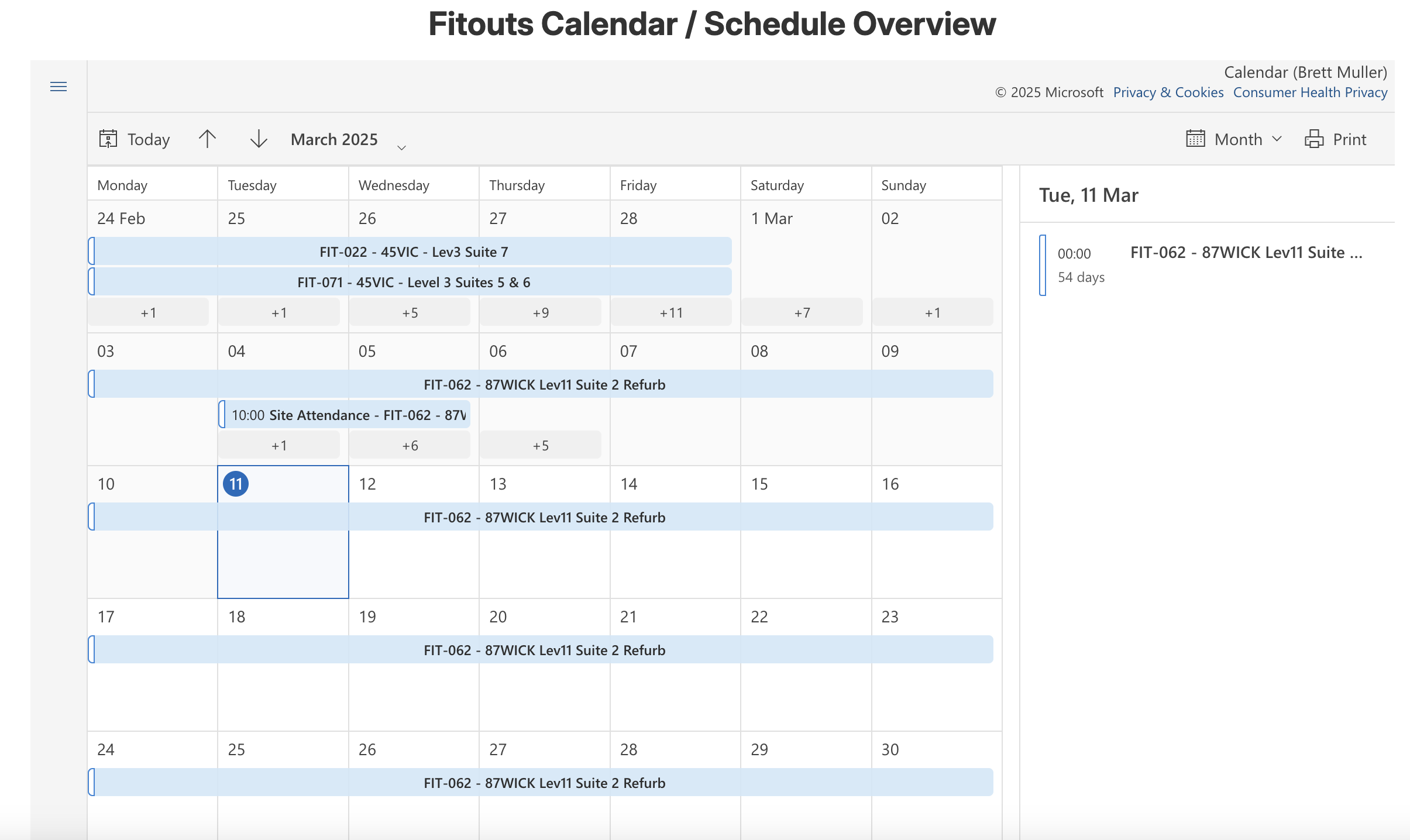
Task: Go to next month with down arrow
Action: 259,139
